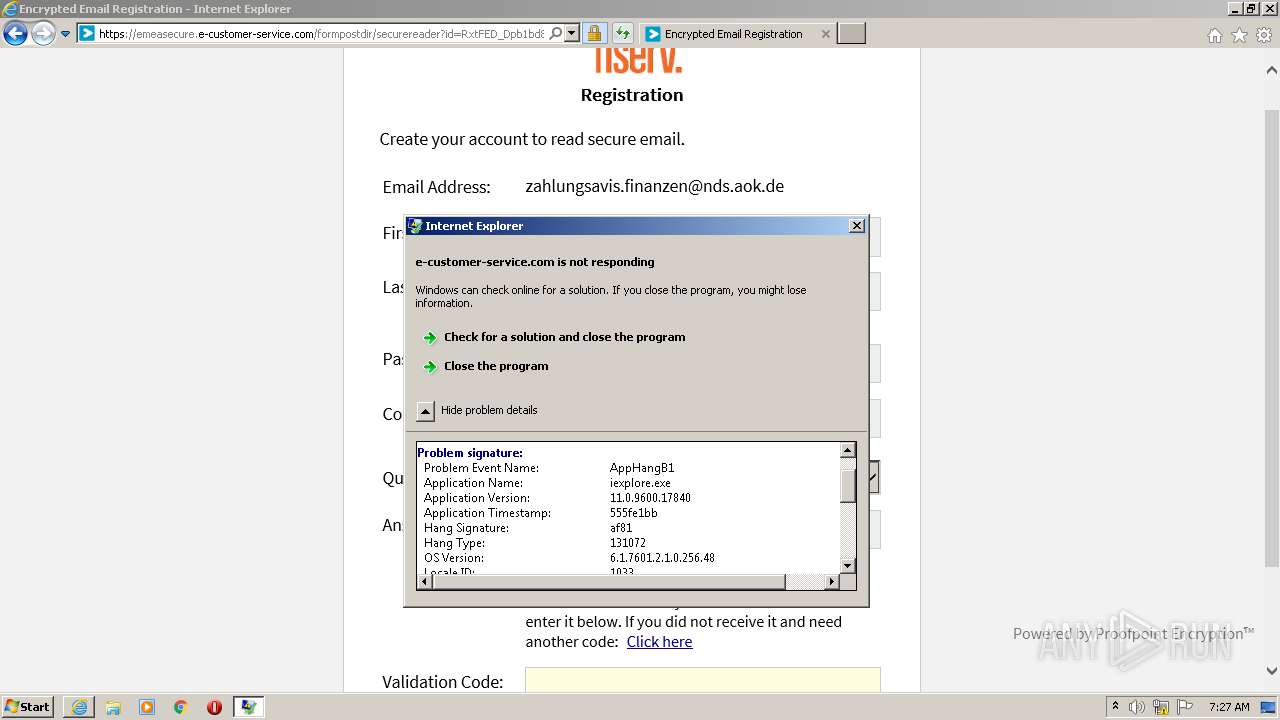Click the search magnifier in address bar

(556, 33)
